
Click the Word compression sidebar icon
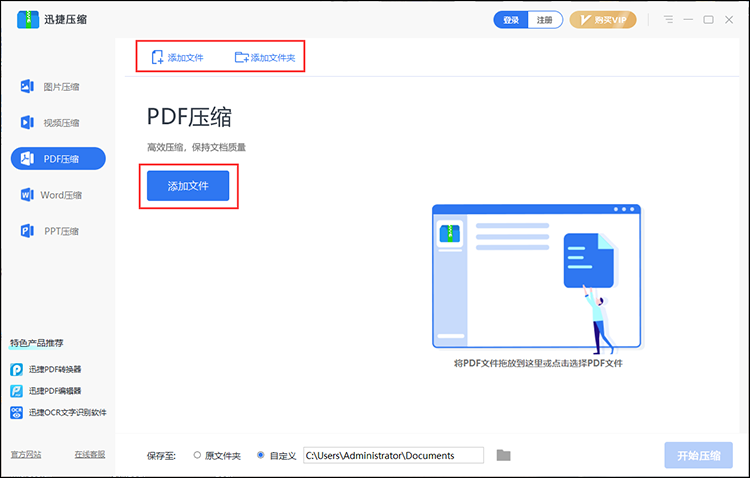click(x=27, y=195)
